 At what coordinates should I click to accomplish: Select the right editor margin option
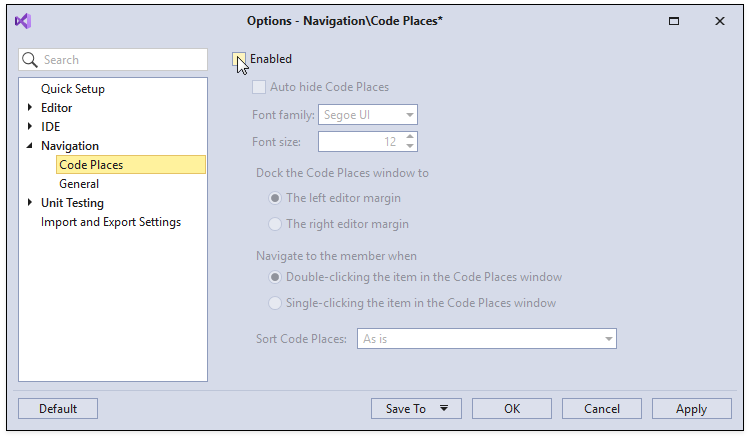tap(275, 224)
